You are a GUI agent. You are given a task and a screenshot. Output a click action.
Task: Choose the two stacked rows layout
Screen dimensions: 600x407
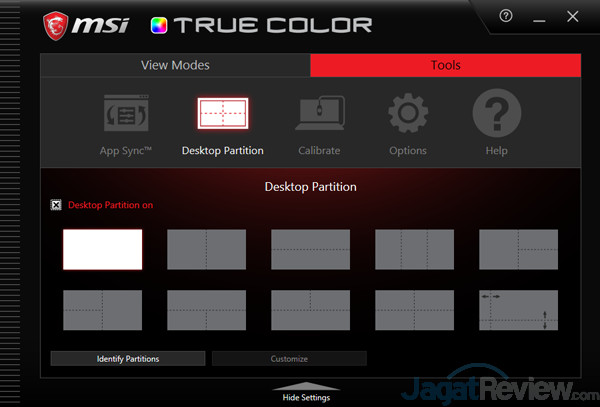point(310,249)
